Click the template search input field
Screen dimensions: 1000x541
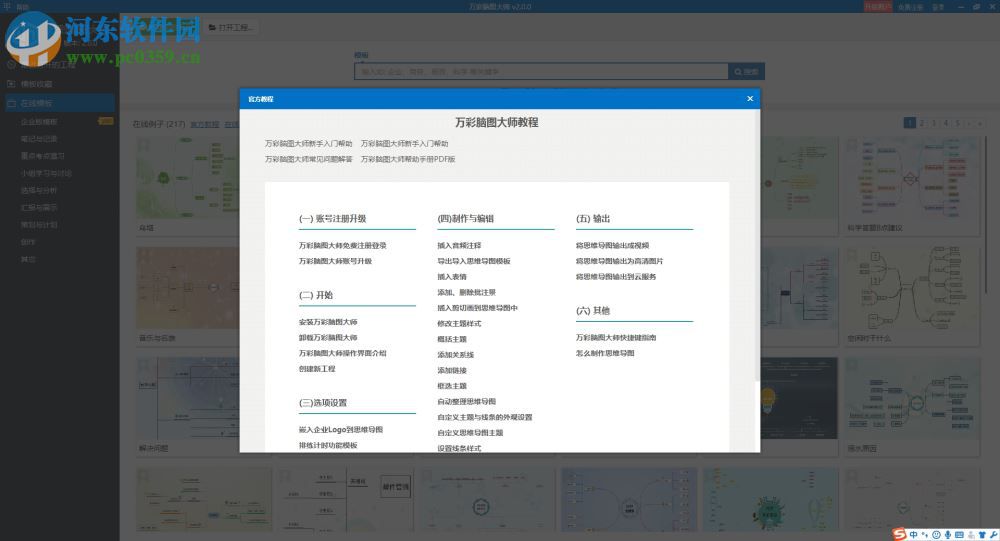(541, 71)
